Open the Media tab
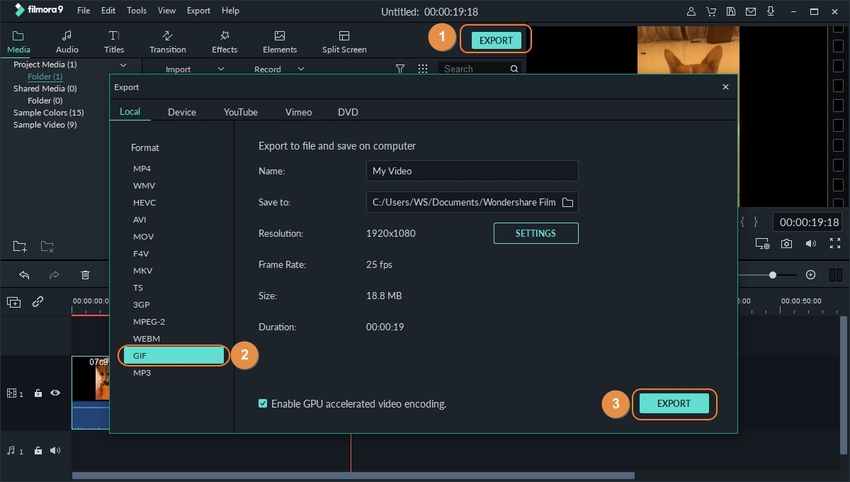This screenshot has width=850, height=482. pos(18,42)
